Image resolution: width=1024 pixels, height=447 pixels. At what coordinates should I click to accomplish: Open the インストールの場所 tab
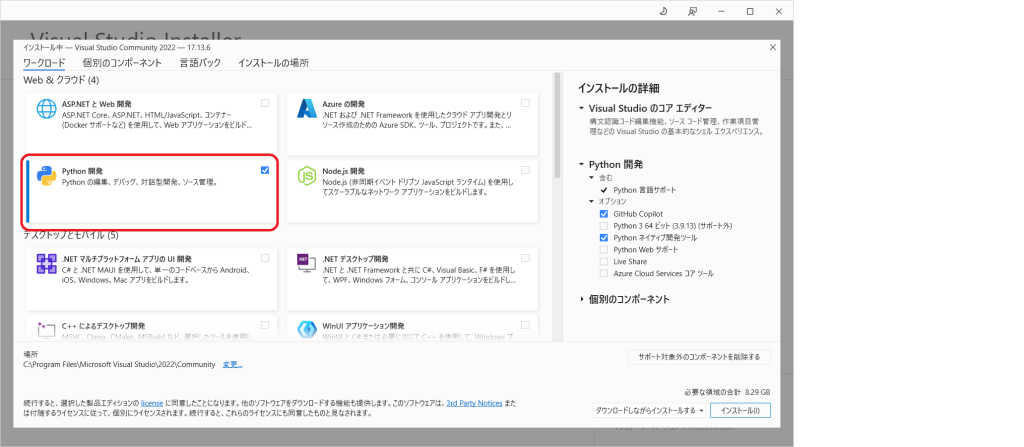(x=273, y=62)
